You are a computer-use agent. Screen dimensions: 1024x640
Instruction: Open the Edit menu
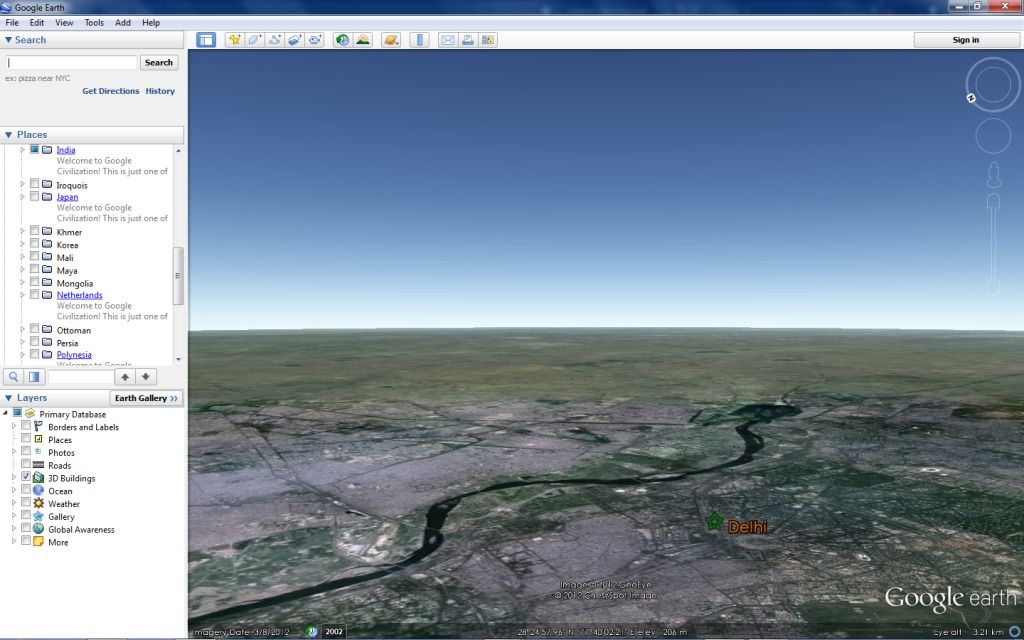click(37, 22)
